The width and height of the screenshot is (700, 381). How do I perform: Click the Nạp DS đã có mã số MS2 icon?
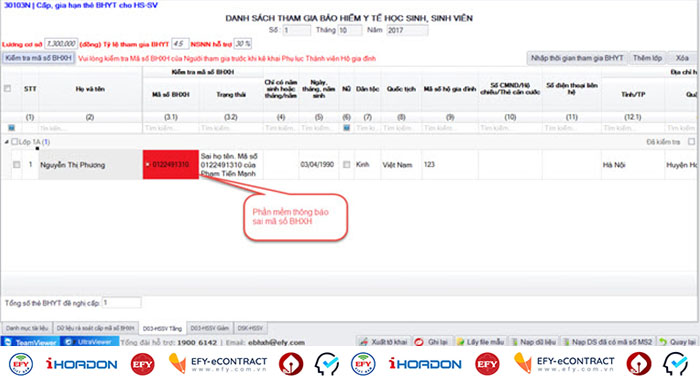pos(566,342)
